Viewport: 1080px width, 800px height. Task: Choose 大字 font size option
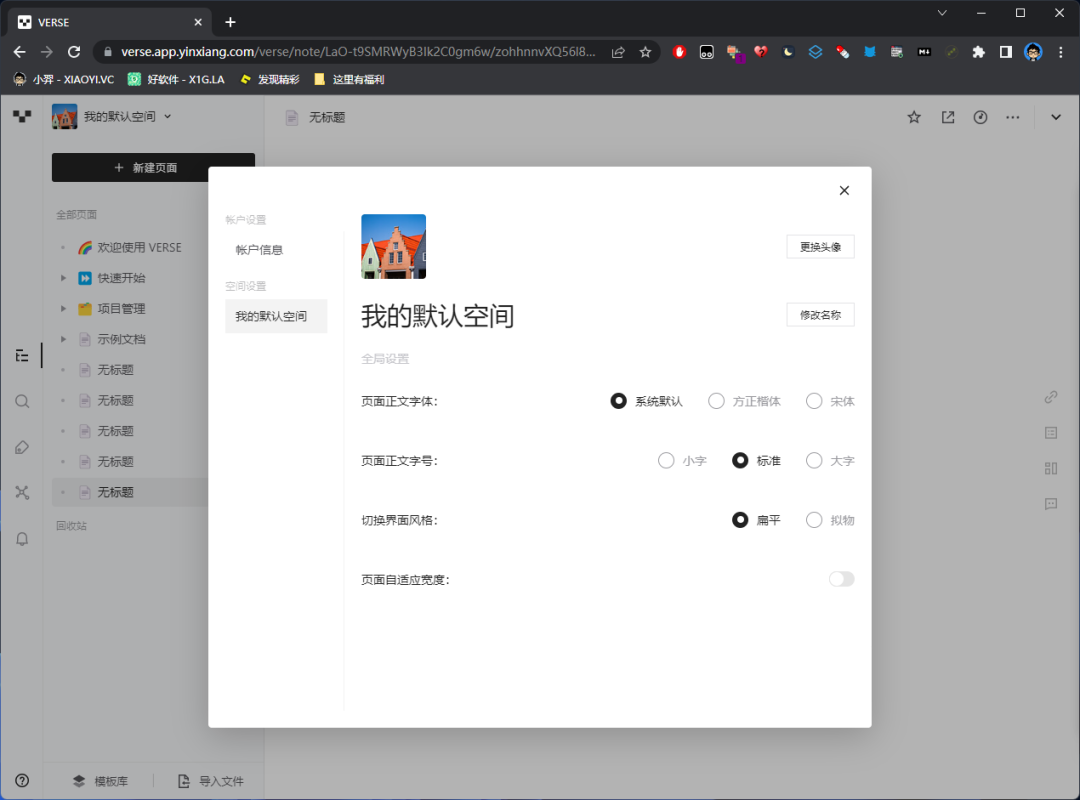coord(814,460)
